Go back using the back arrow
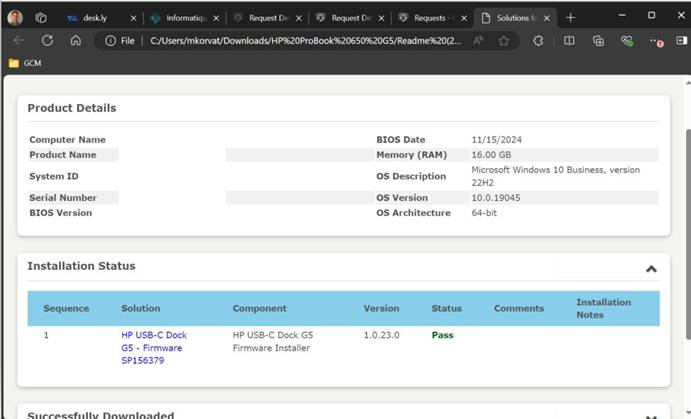This screenshot has width=691, height=419. tap(19, 41)
